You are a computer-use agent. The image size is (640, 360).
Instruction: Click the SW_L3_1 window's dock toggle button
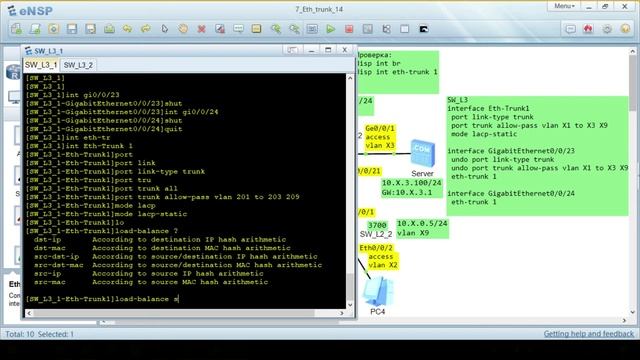292,50
